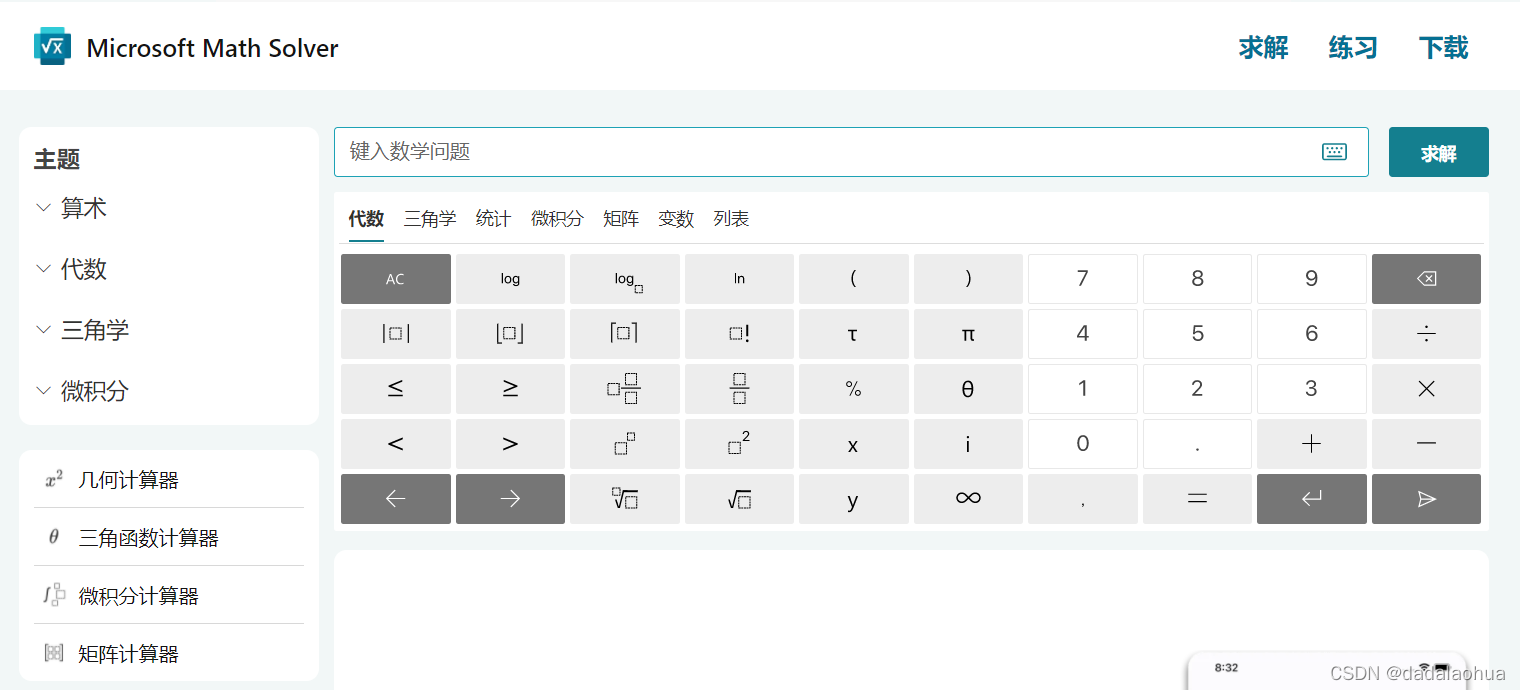Click the ln key

click(x=739, y=279)
